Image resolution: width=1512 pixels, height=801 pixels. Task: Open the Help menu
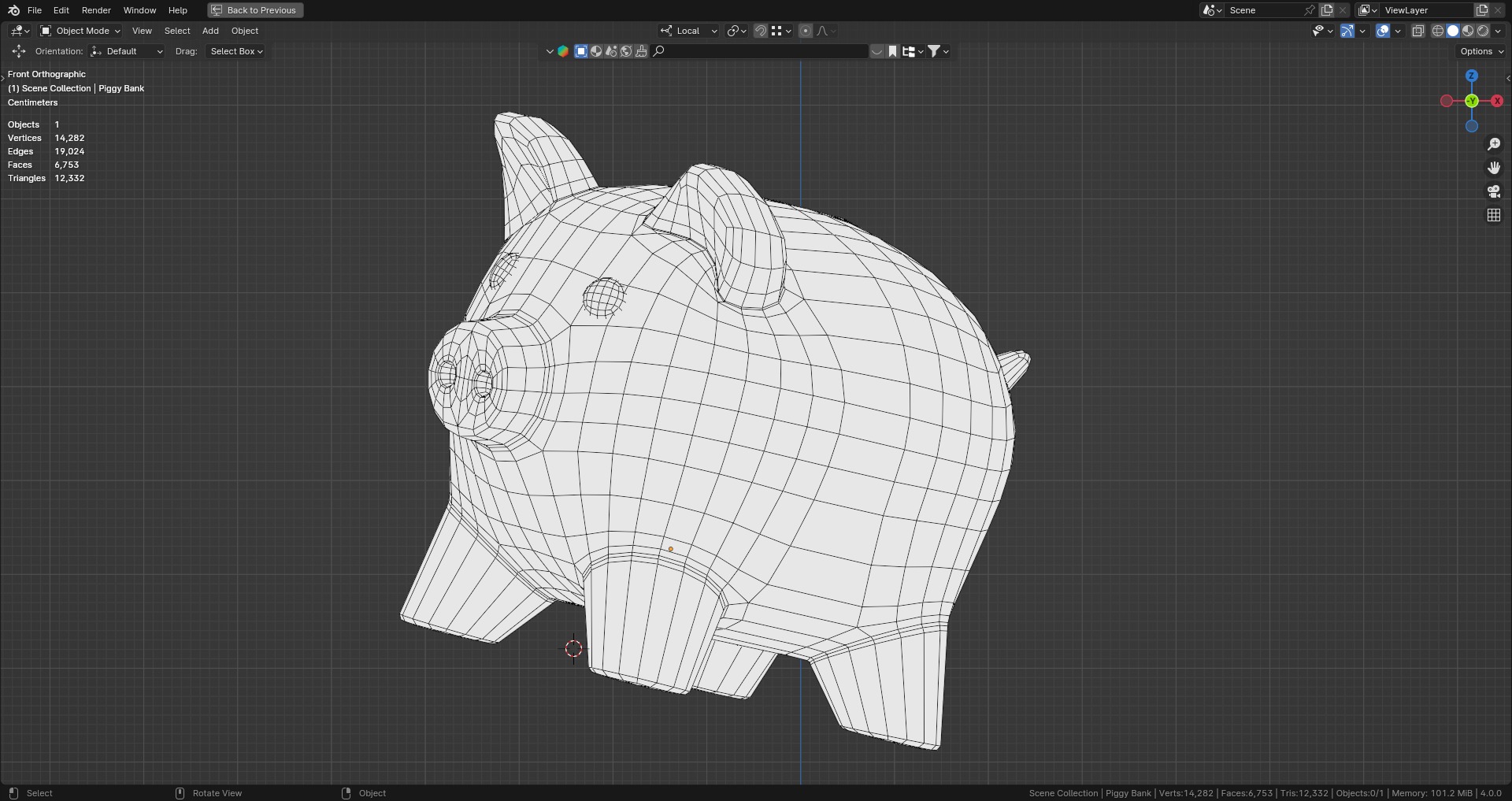pyautogui.click(x=178, y=10)
